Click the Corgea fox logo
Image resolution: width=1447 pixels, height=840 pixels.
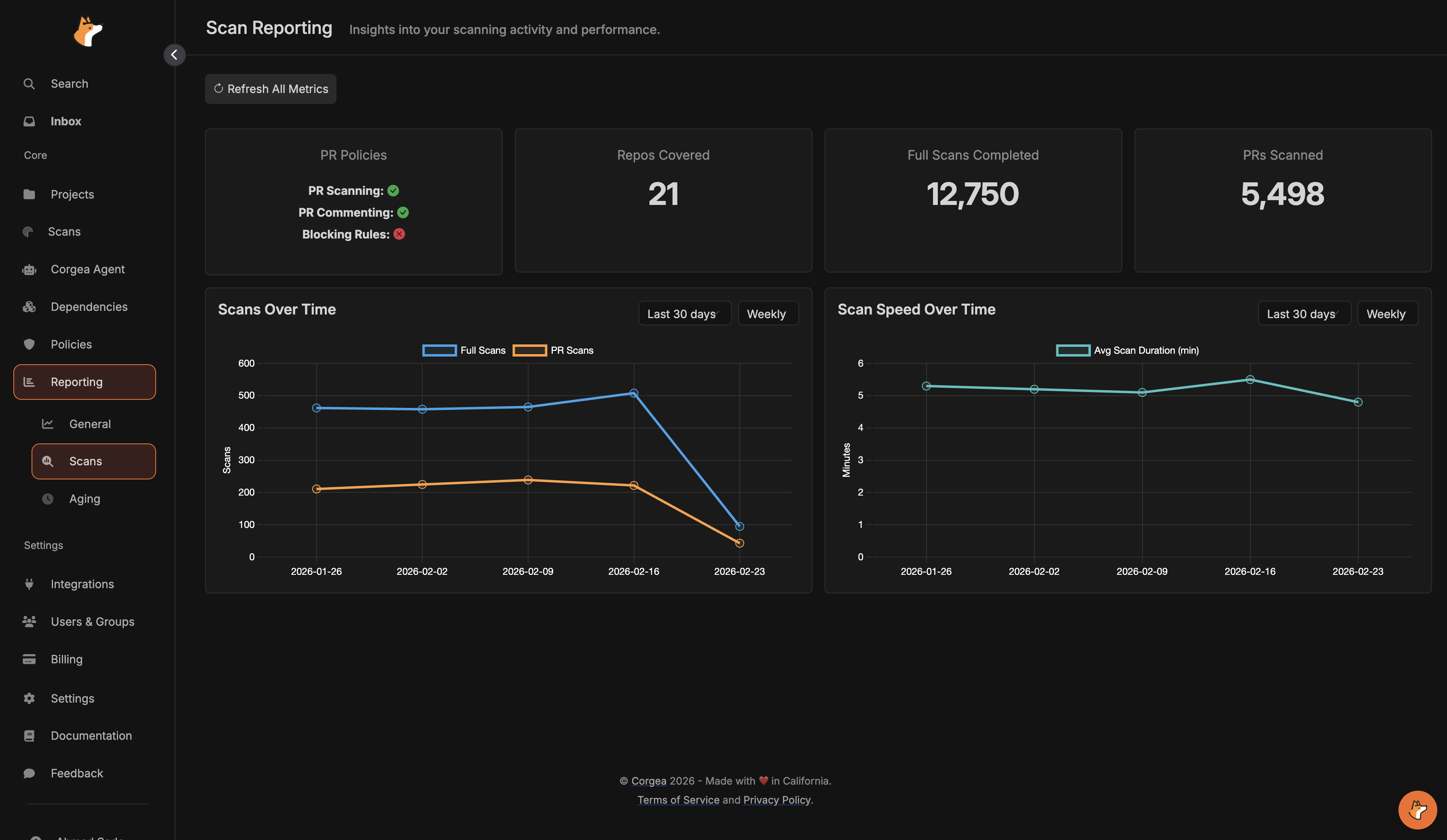click(88, 31)
